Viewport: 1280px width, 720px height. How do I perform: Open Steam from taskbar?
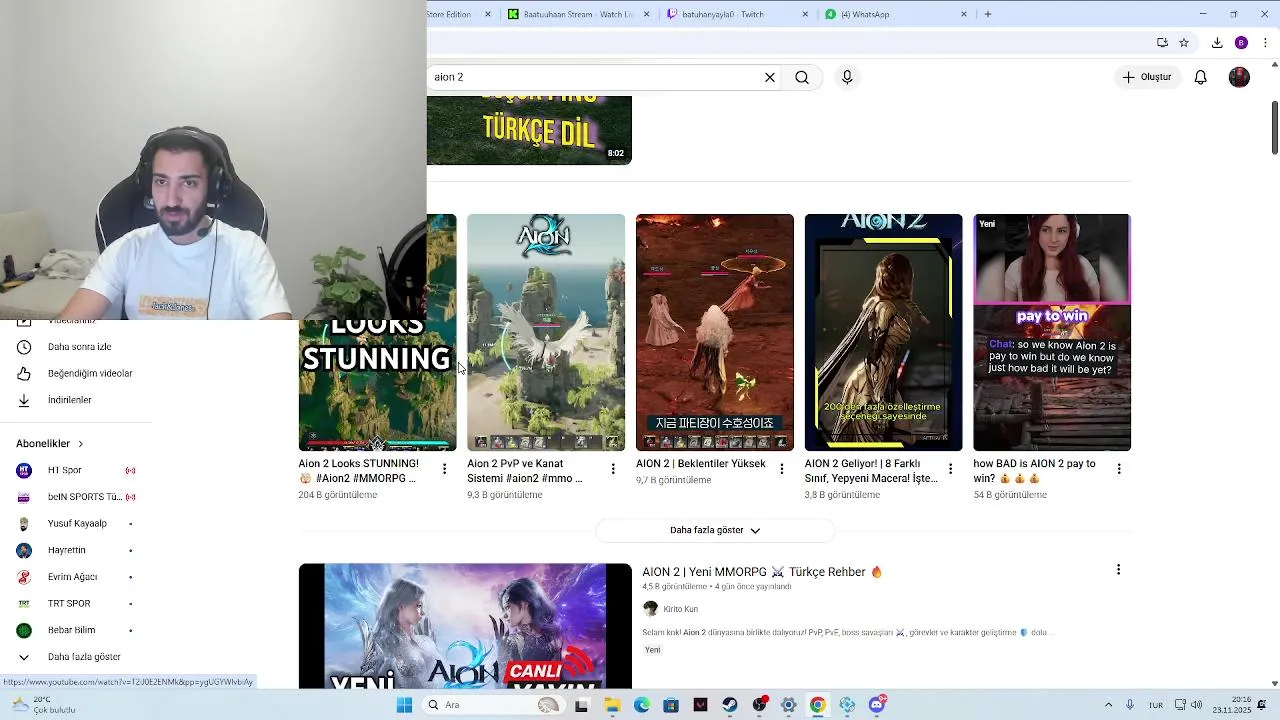(730, 705)
